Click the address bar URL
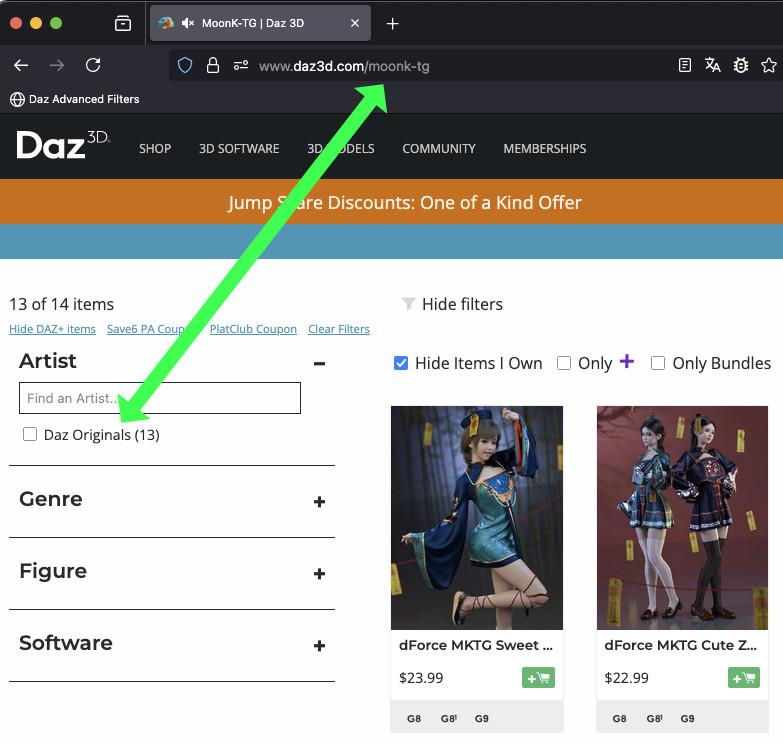Viewport: 783px width, 743px height. pyautogui.click(x=344, y=66)
